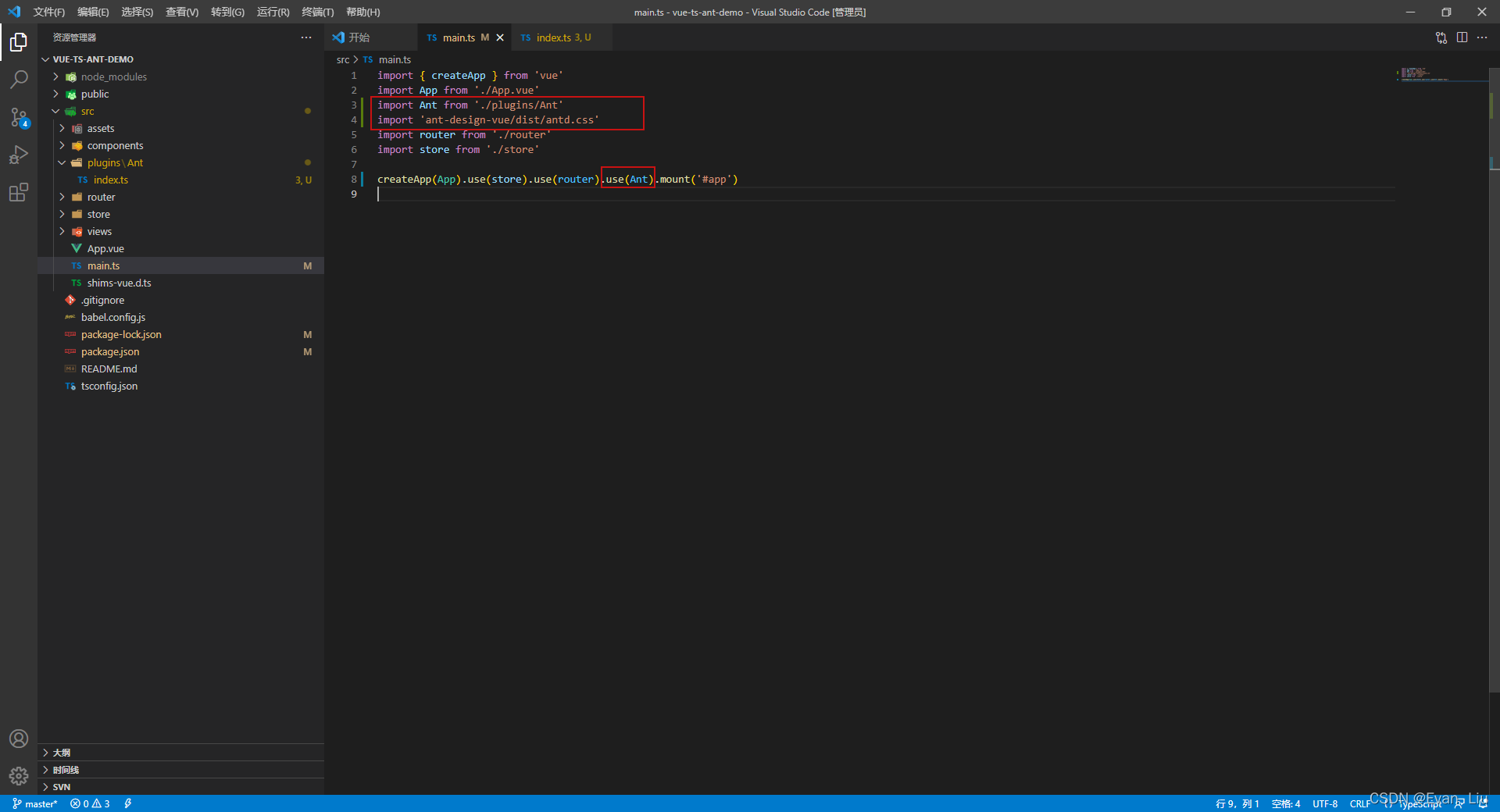Viewport: 1500px width, 812px height.
Task: Collapse the plugins\Ant folder
Action: click(62, 162)
